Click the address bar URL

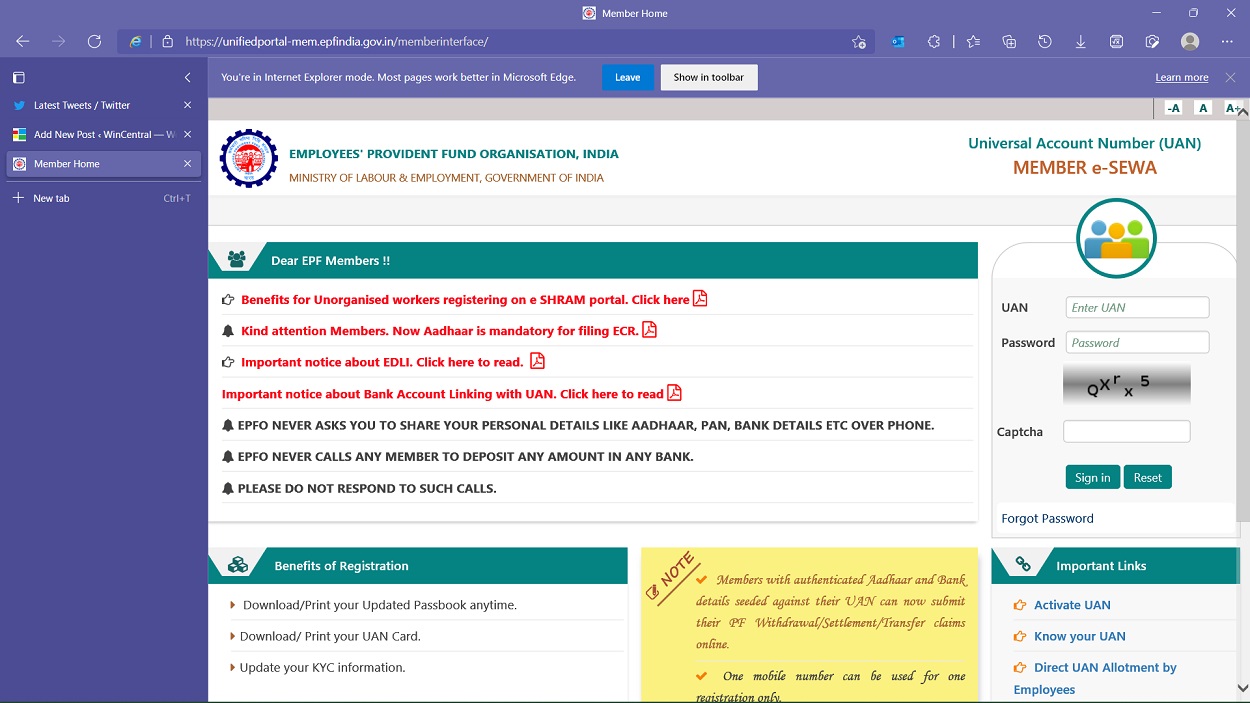337,42
